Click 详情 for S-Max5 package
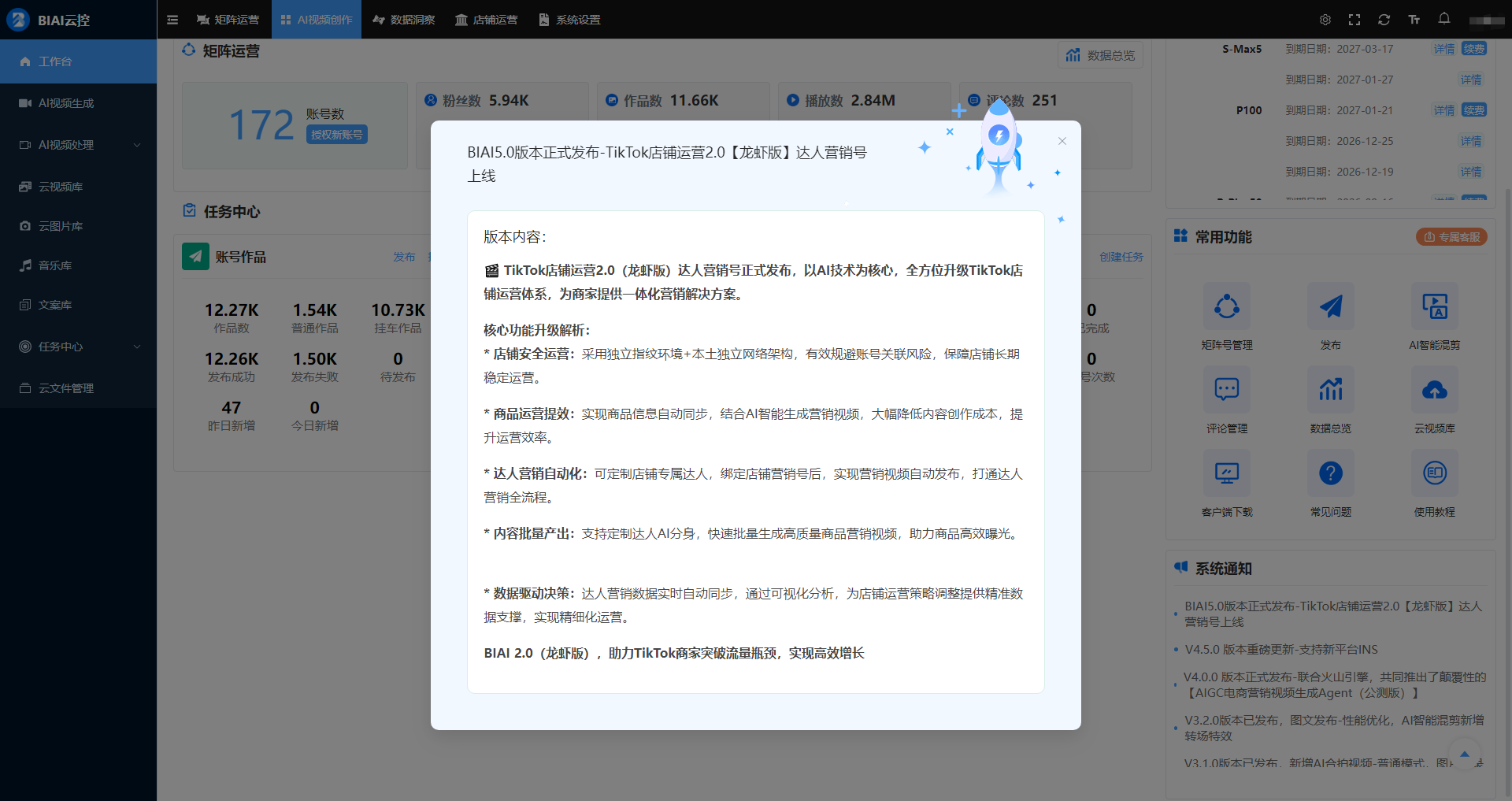 (x=1444, y=49)
